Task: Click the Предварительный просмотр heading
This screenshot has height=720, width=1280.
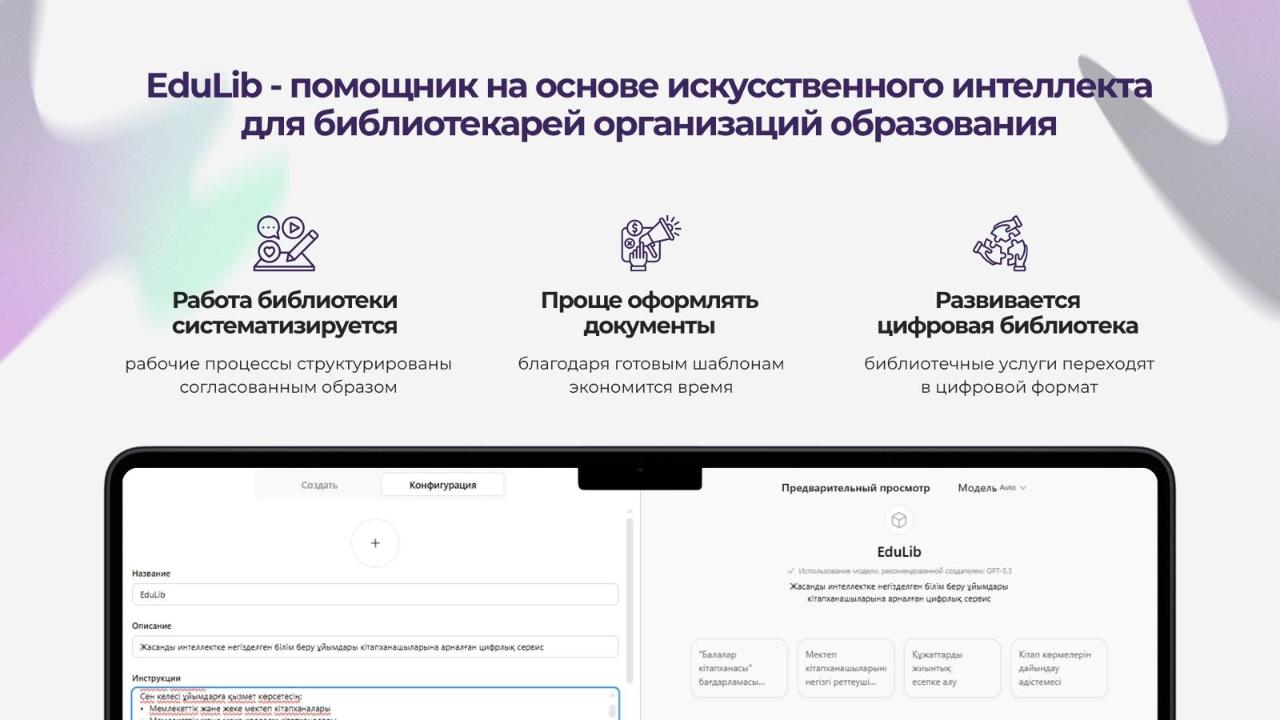Action: pos(855,488)
